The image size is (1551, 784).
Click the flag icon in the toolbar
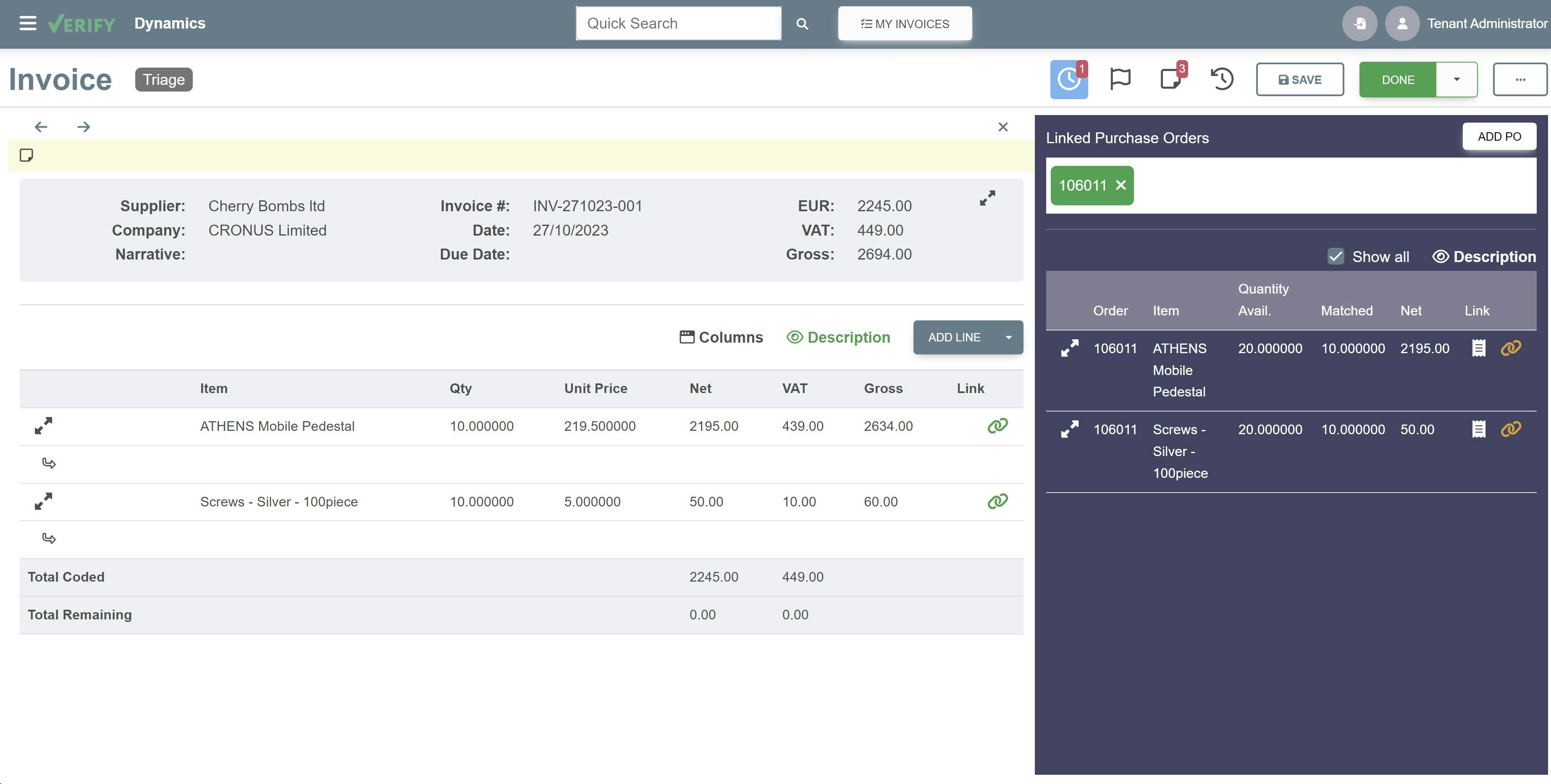[x=1120, y=79]
